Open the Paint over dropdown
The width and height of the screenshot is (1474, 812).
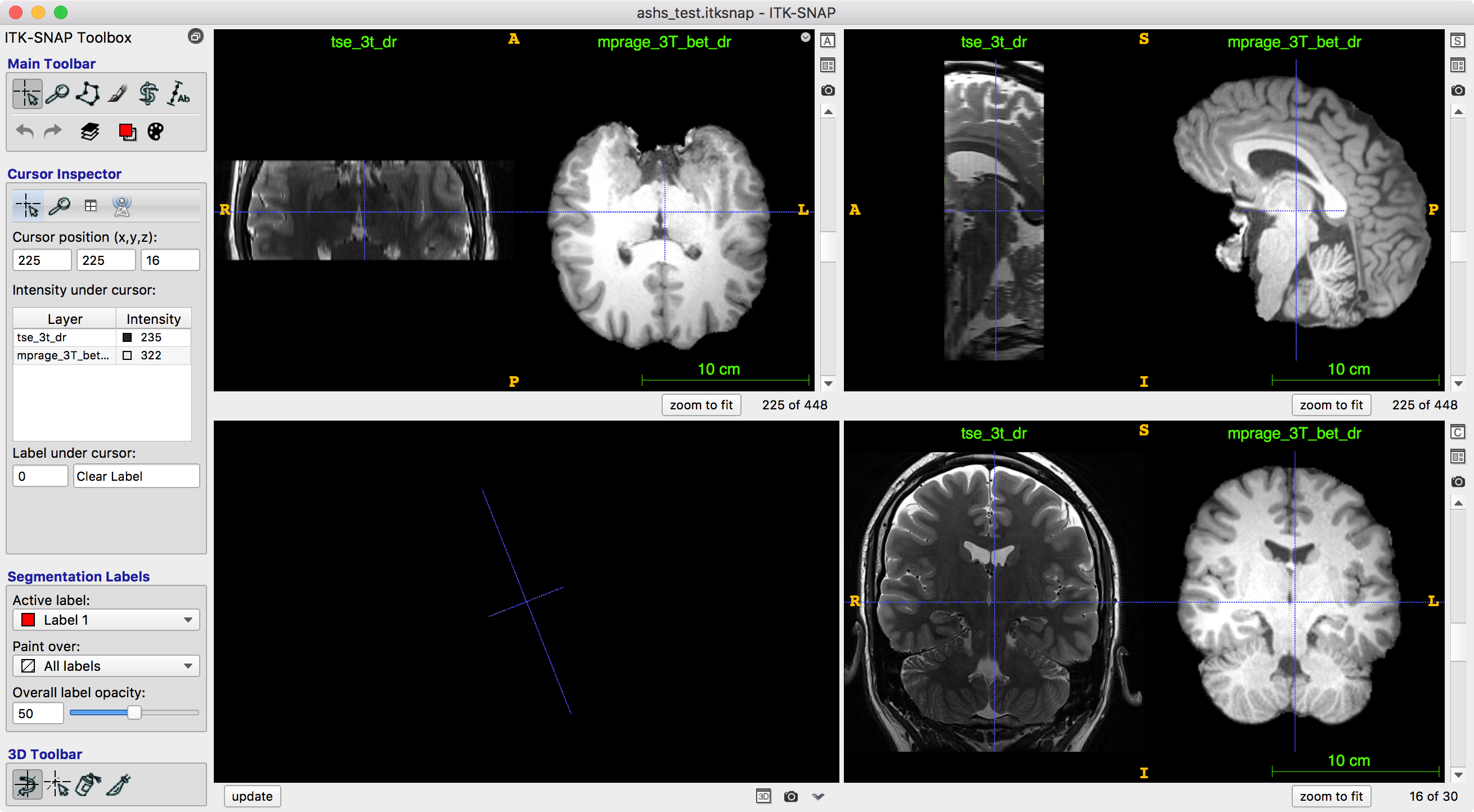(x=106, y=666)
